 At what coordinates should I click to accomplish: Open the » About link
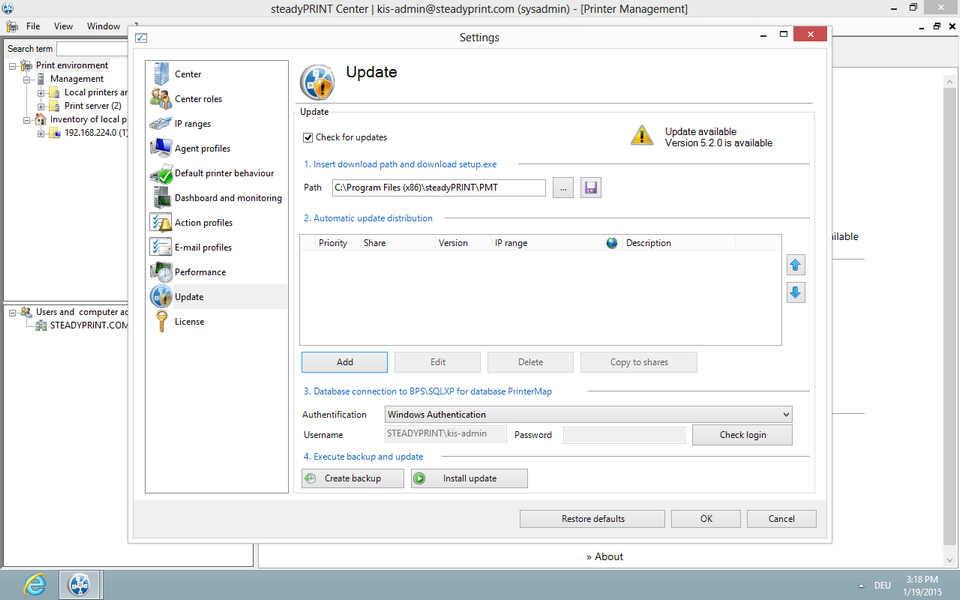click(x=604, y=557)
